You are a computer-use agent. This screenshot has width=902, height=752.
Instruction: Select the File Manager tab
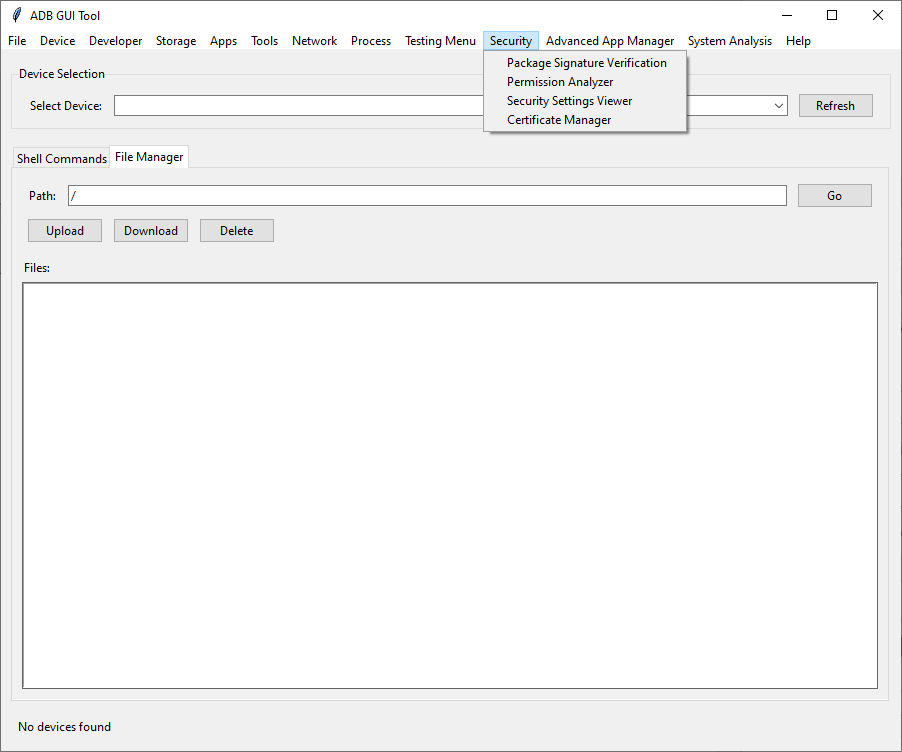point(148,156)
